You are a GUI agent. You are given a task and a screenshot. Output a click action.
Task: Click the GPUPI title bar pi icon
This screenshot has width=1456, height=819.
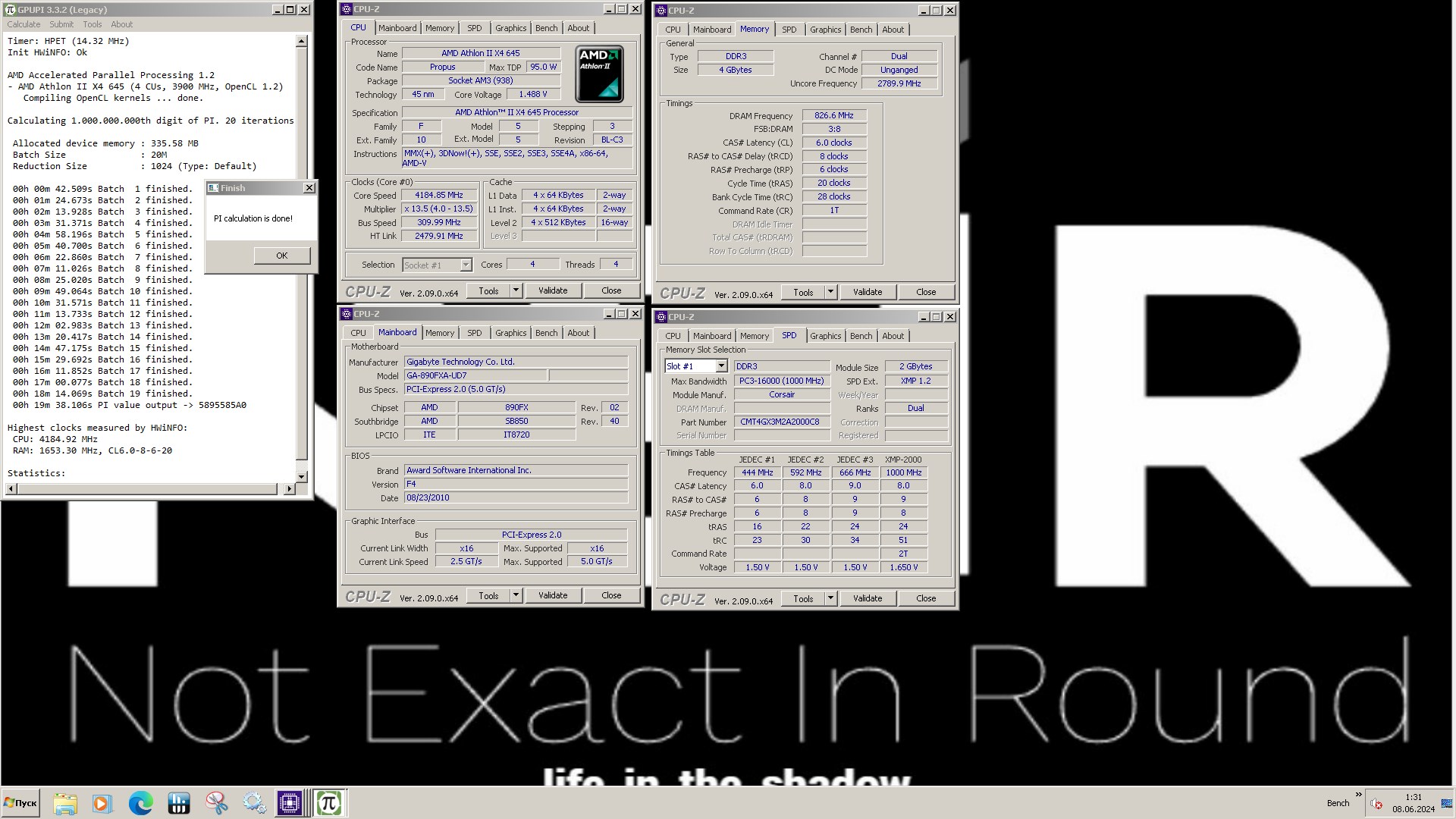pyautogui.click(x=10, y=10)
